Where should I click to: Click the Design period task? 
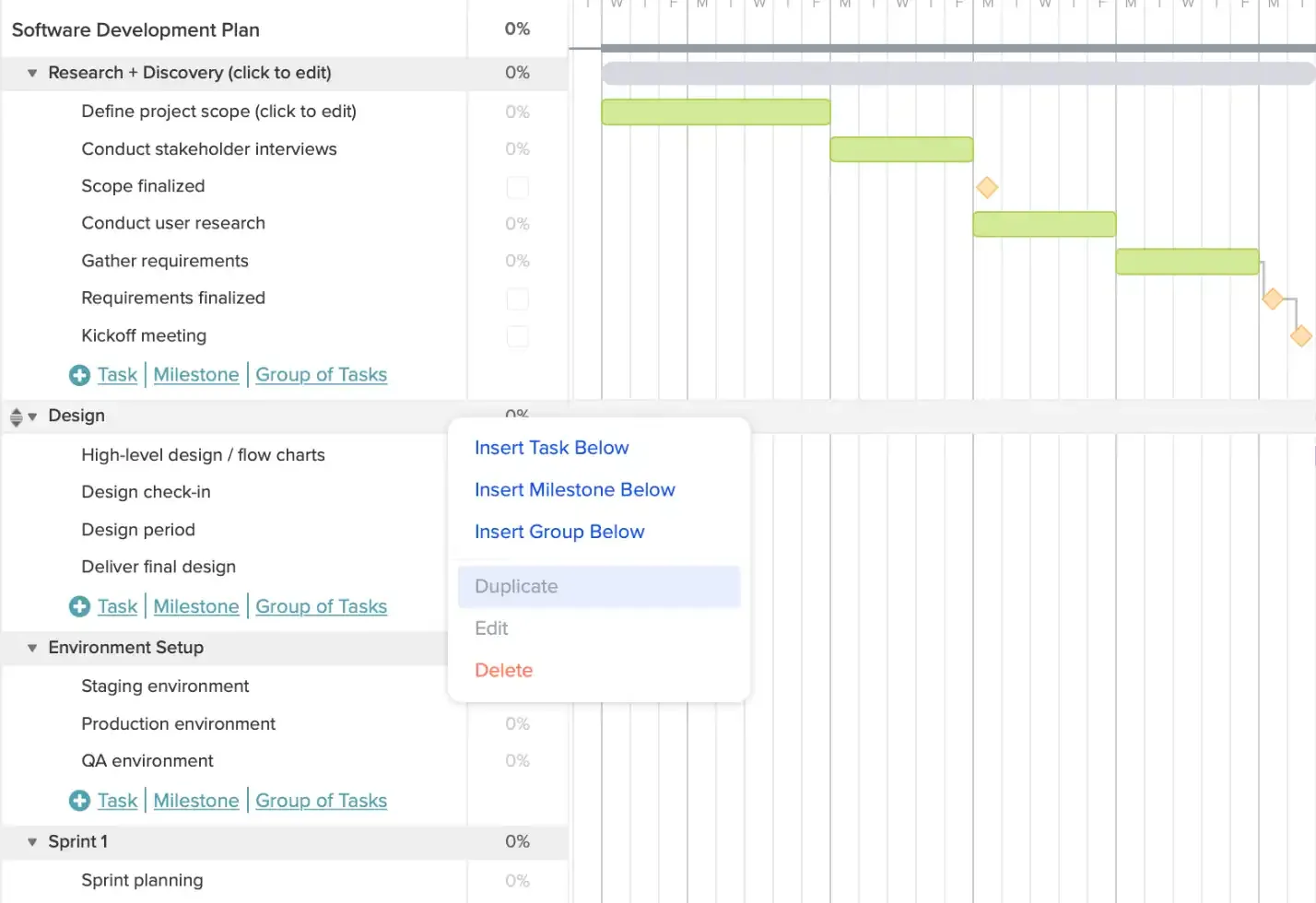point(138,530)
